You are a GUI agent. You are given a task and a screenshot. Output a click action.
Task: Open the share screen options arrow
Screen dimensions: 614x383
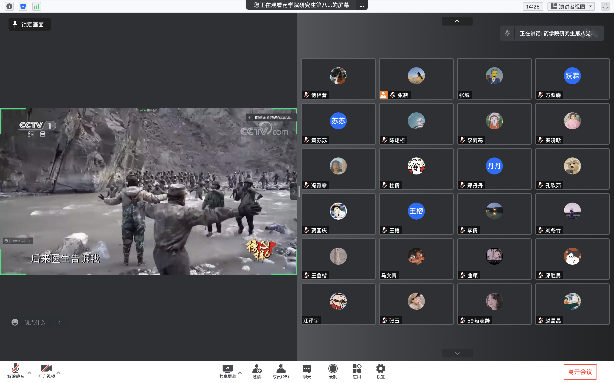pos(240,373)
